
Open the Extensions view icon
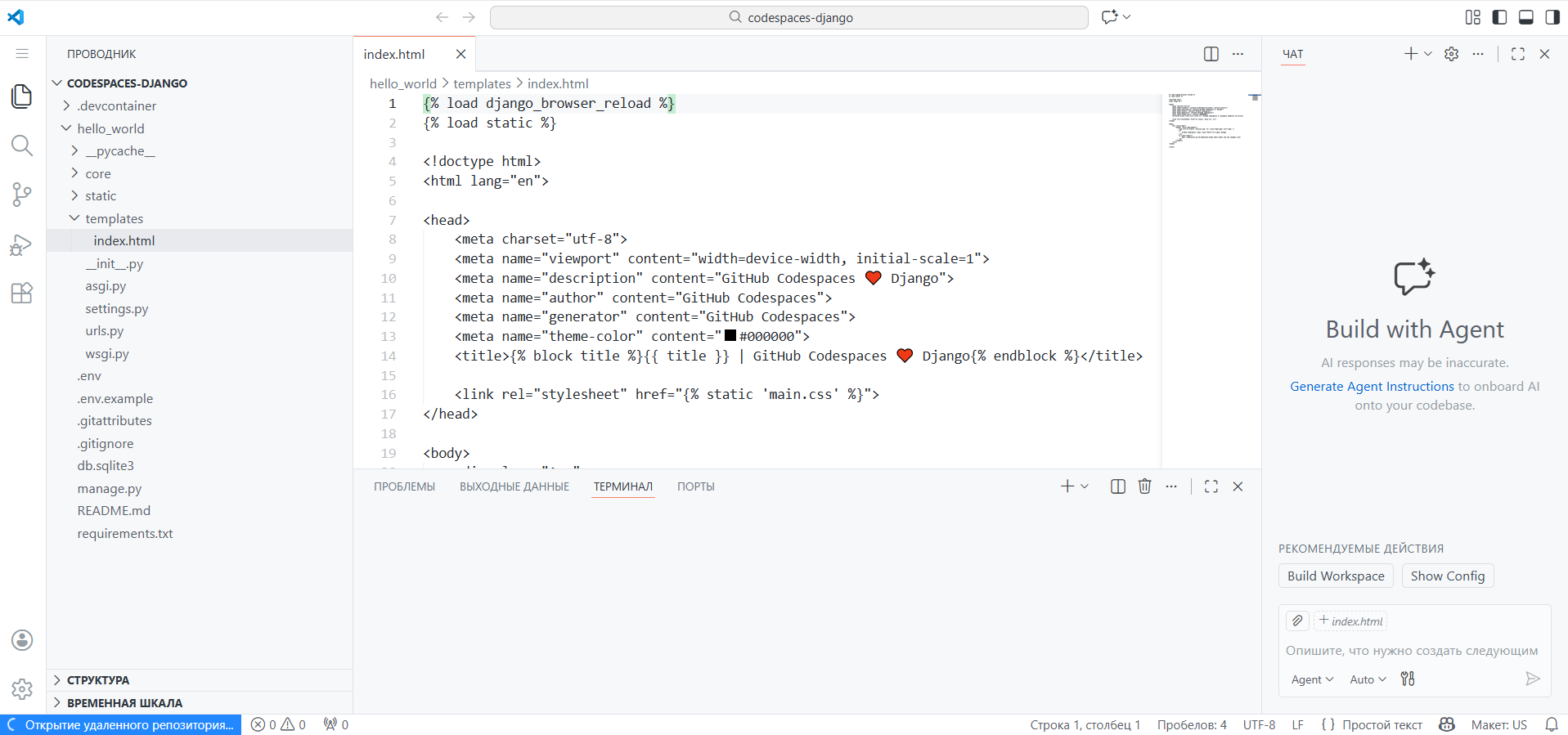click(22, 294)
